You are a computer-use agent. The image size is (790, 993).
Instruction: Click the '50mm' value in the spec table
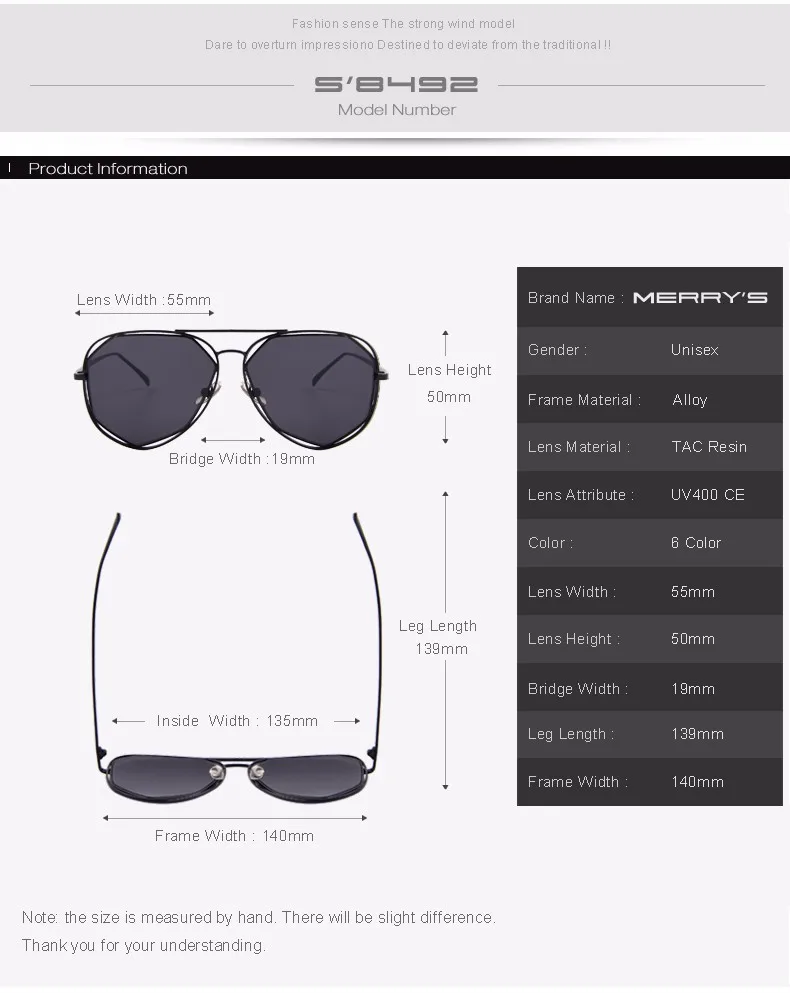pyautogui.click(x=692, y=639)
